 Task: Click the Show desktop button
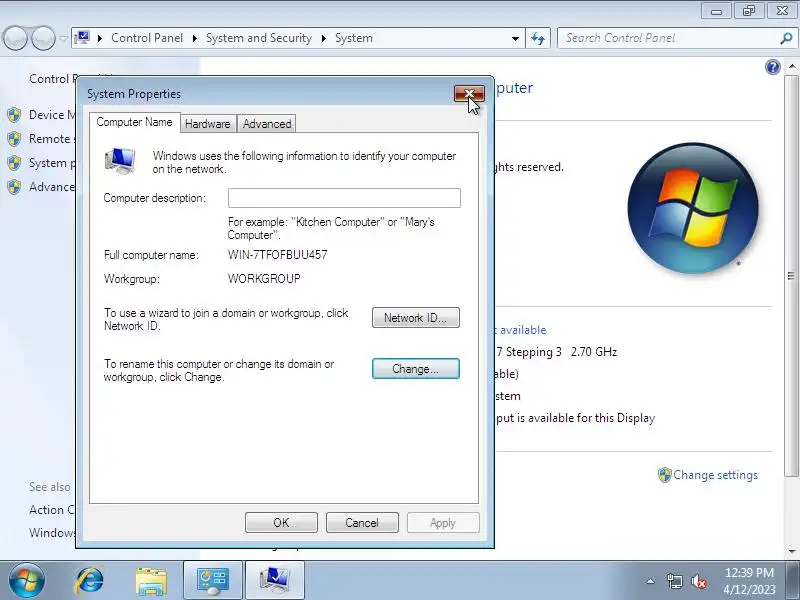click(x=792, y=581)
